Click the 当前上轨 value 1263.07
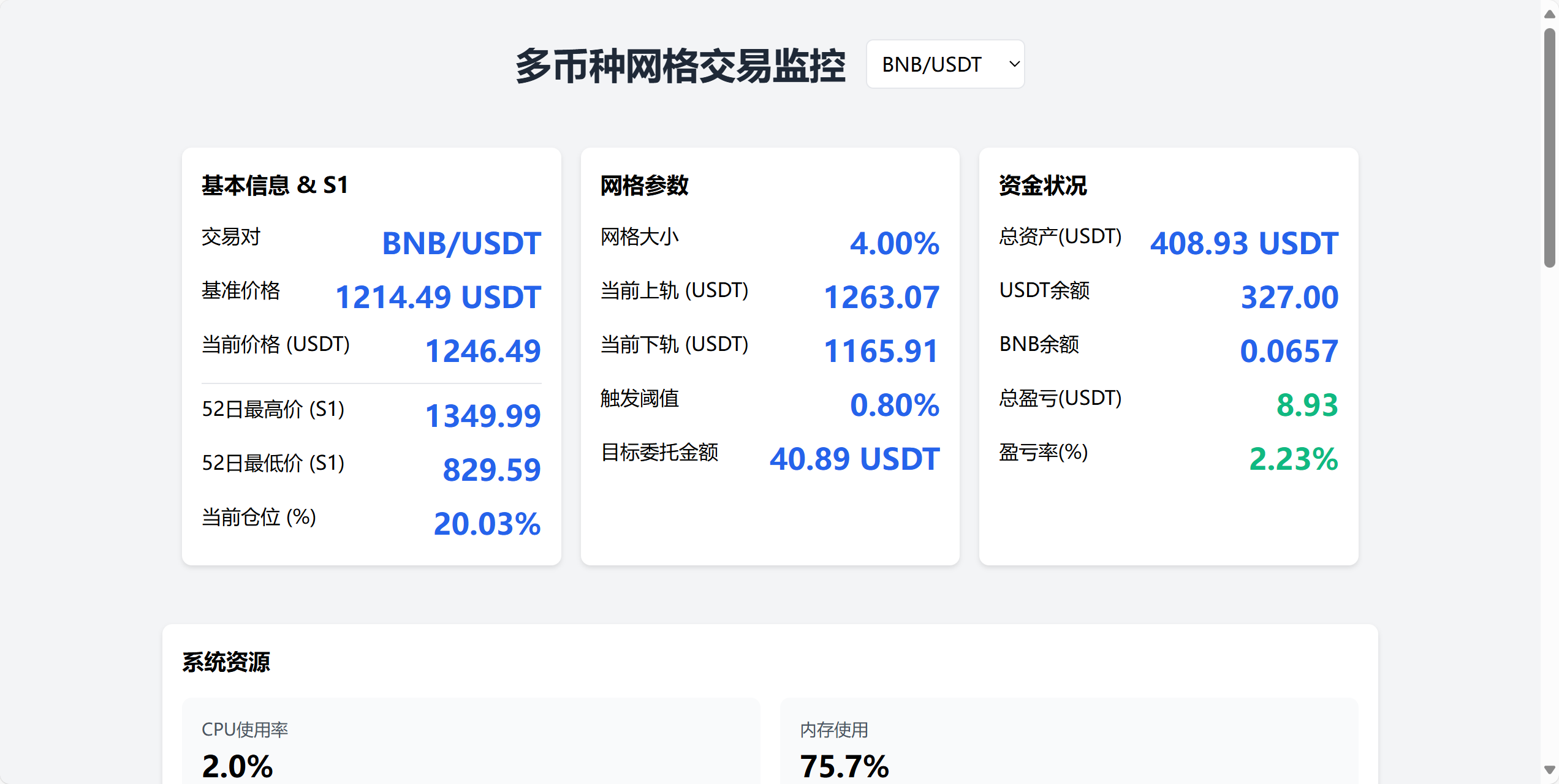1559x784 pixels. click(881, 297)
